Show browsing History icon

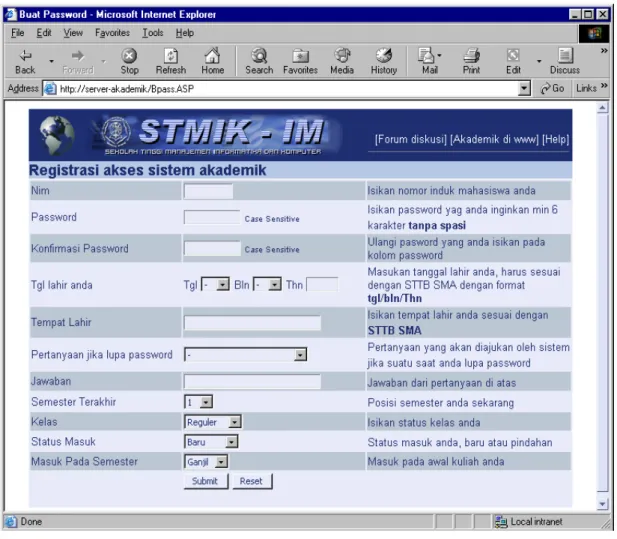pos(384,56)
